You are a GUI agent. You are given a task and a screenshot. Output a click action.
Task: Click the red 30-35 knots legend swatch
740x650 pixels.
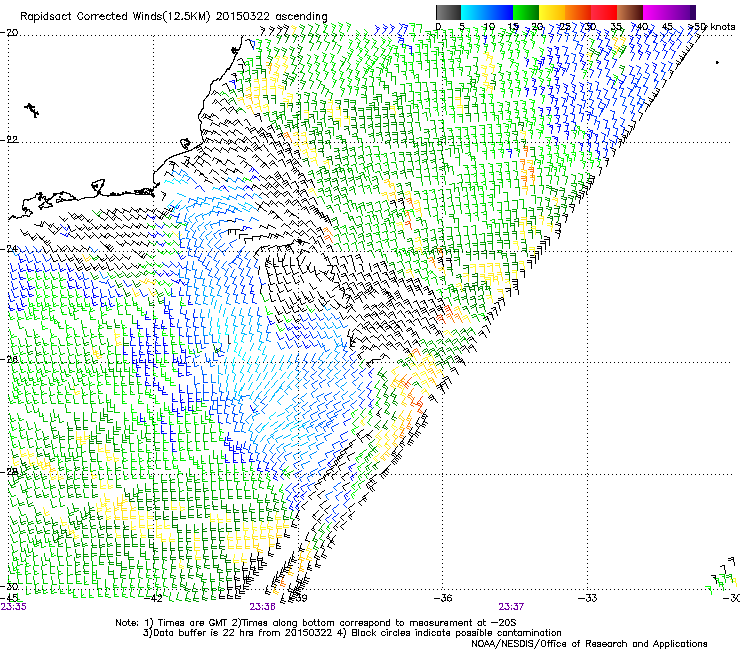(604, 12)
